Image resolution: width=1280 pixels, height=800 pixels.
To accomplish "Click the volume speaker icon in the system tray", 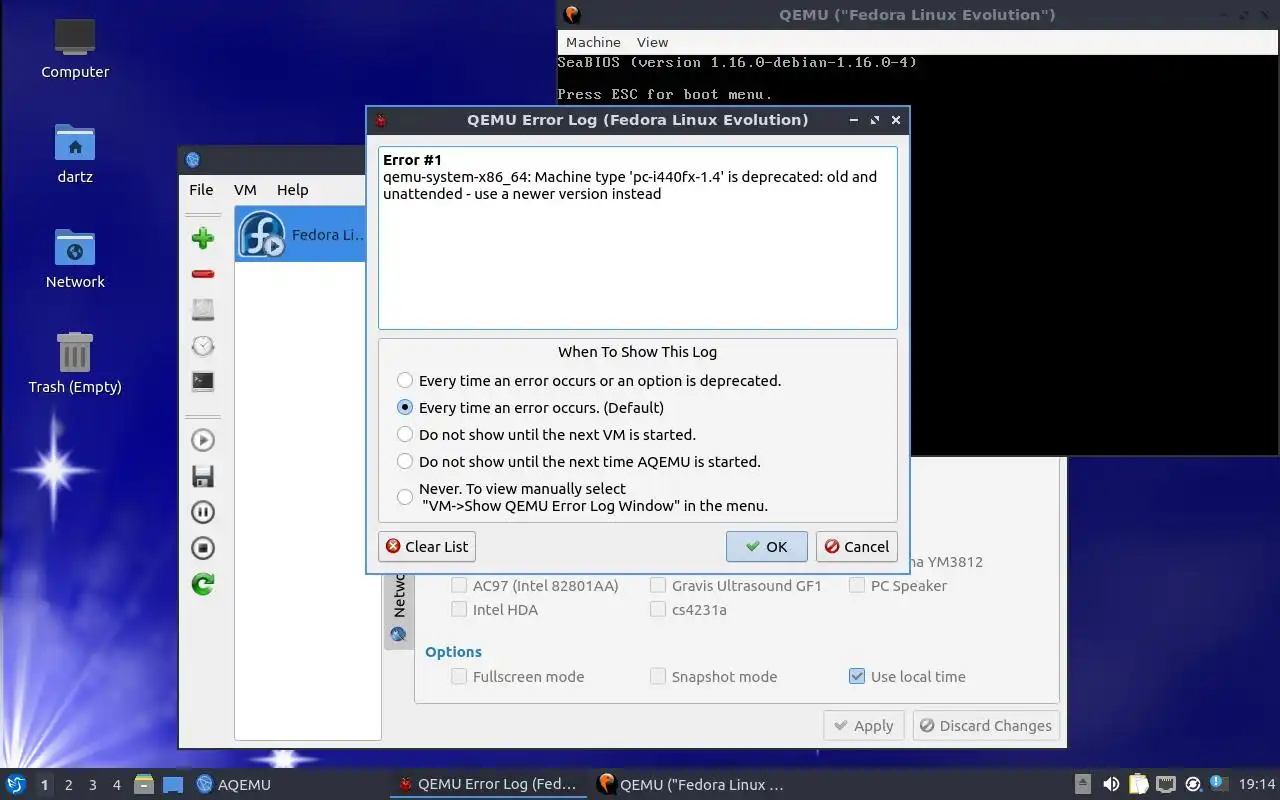I will point(1111,784).
